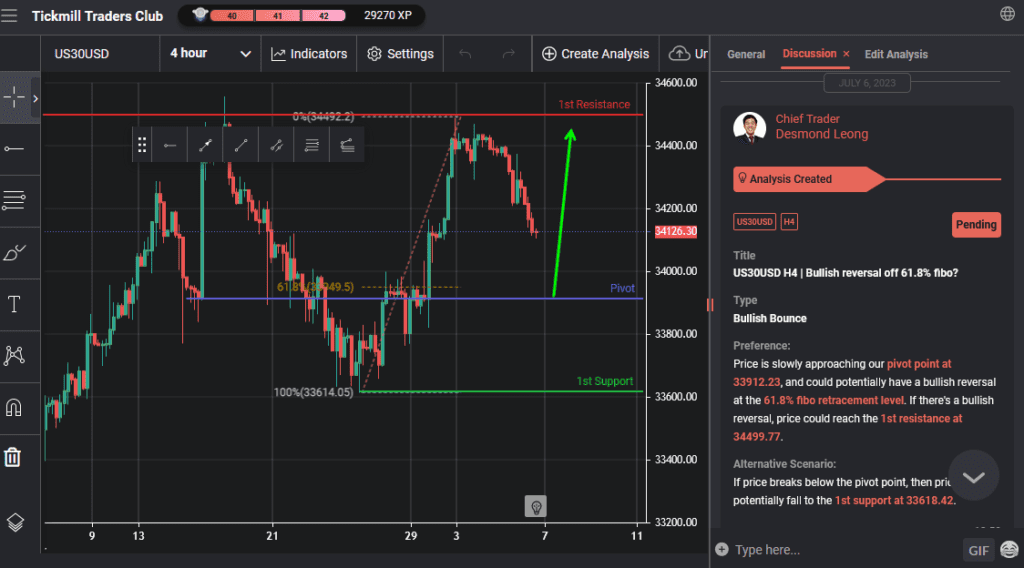Click the trash icon to delete drawings

pyautogui.click(x=13, y=458)
